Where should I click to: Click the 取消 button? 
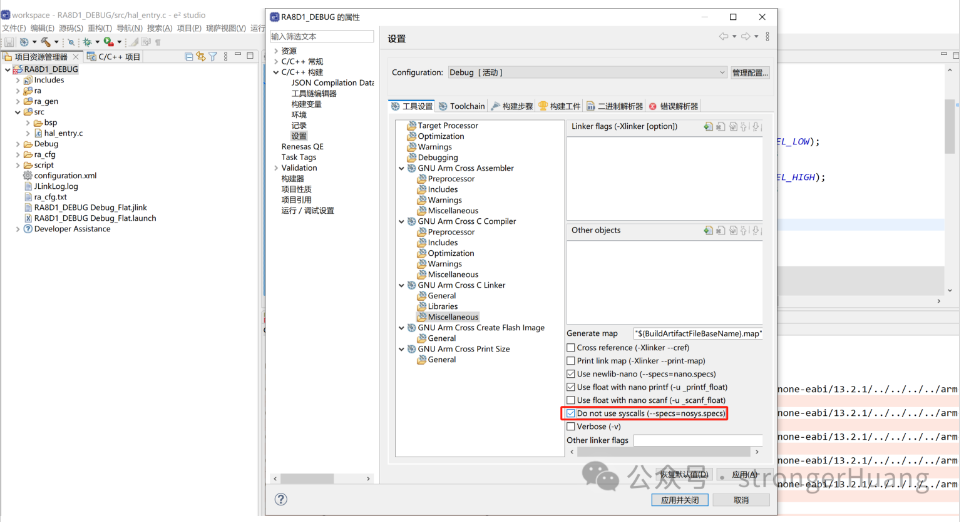(x=741, y=500)
